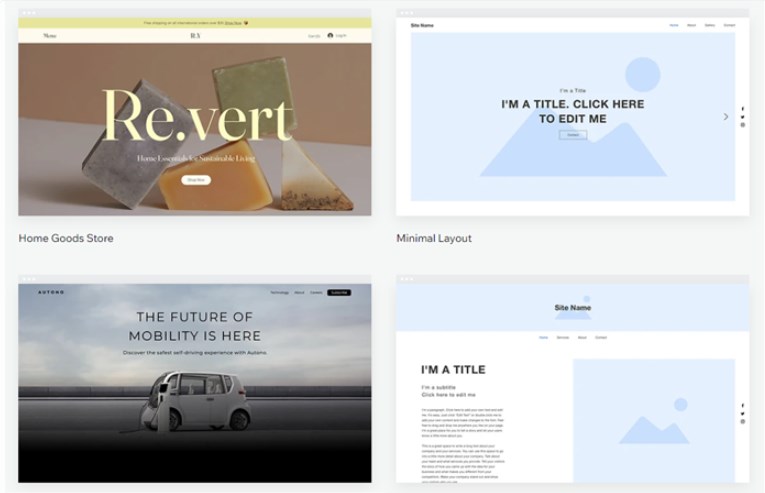This screenshot has height=493, width=765.
Task: Click 'I'm a subtitle' text in bottom-right template
Action: click(x=439, y=387)
